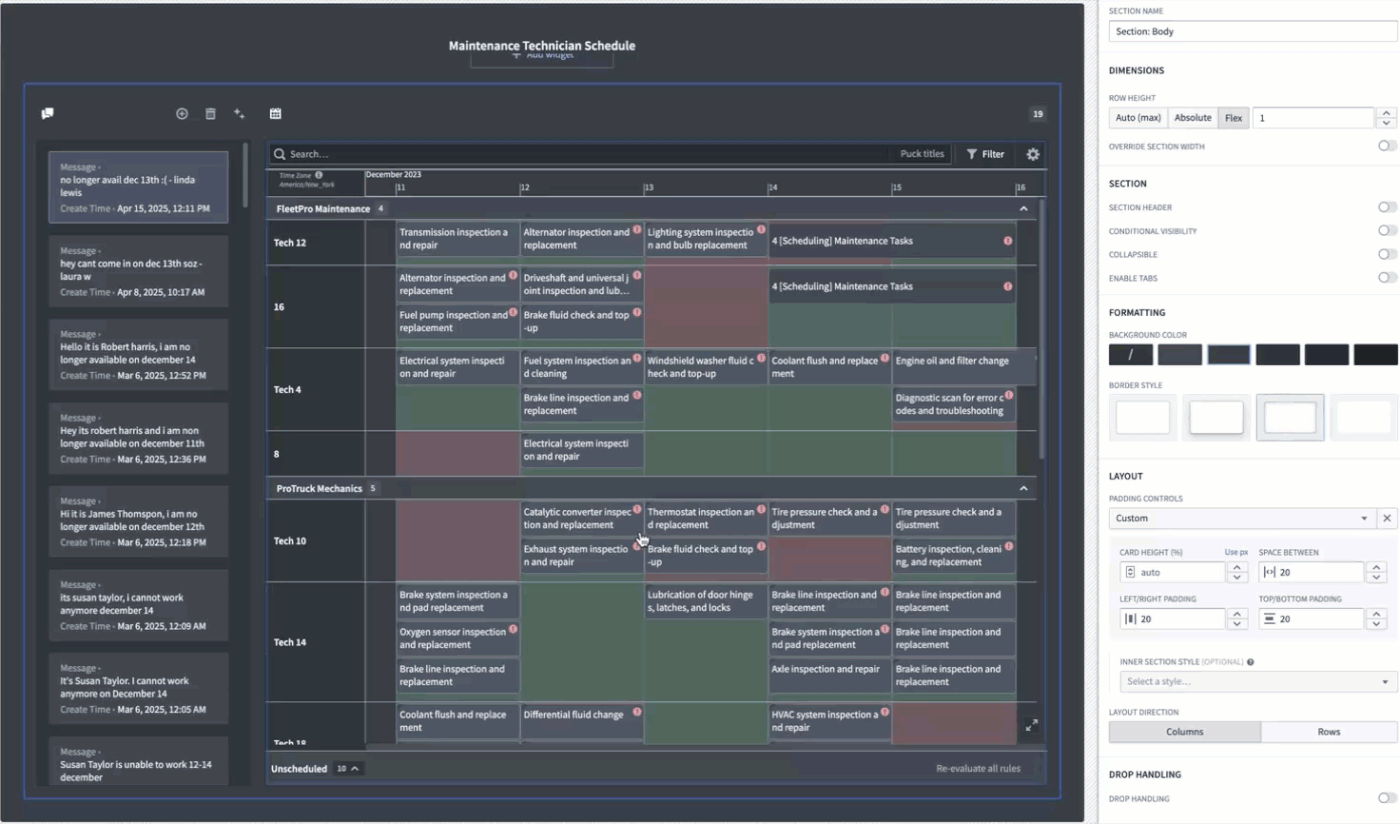Open the Padding Controls Custom dropdown
This screenshot has width=1400, height=824.
click(1242, 518)
